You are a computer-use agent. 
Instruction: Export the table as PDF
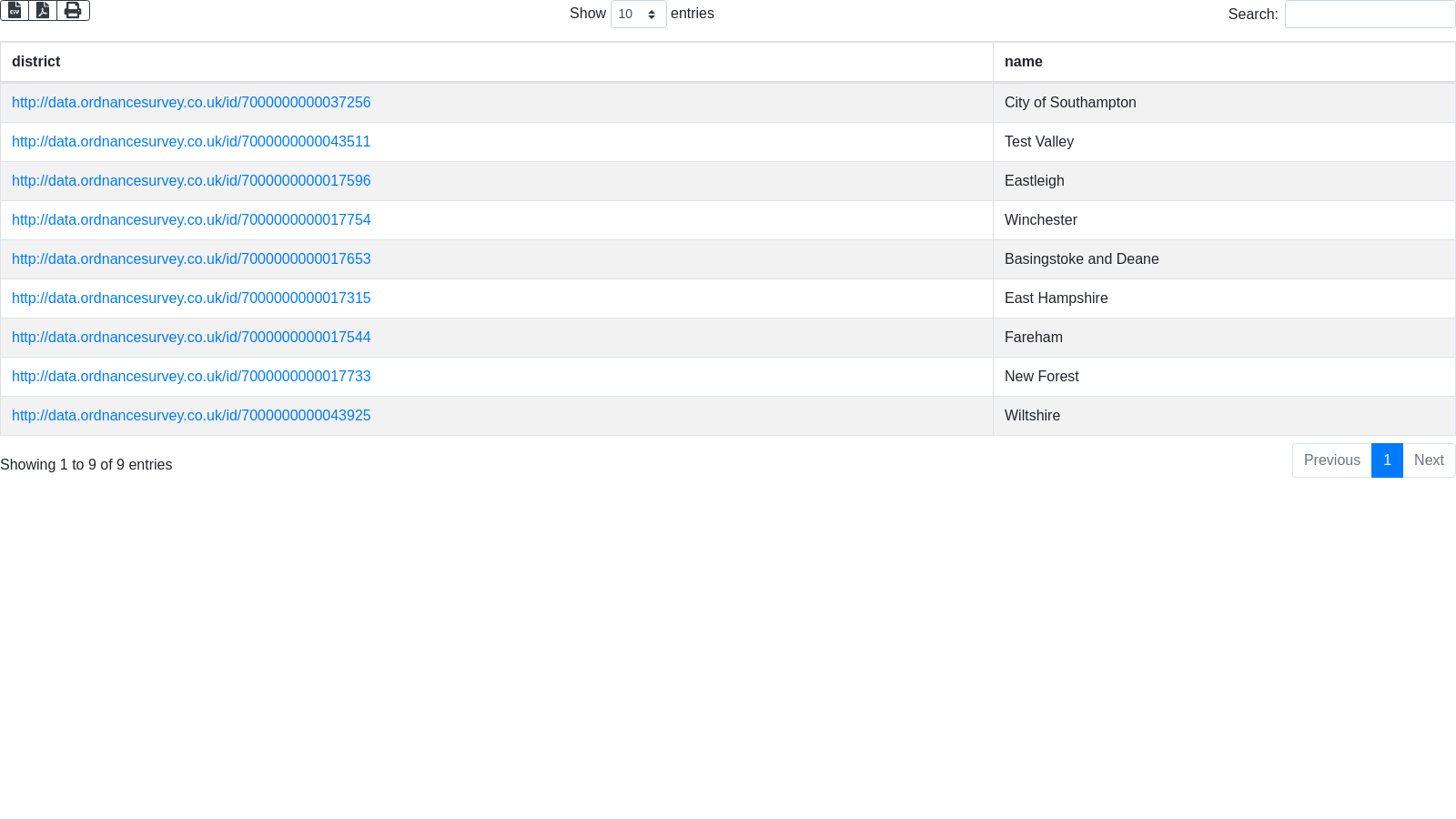(43, 10)
